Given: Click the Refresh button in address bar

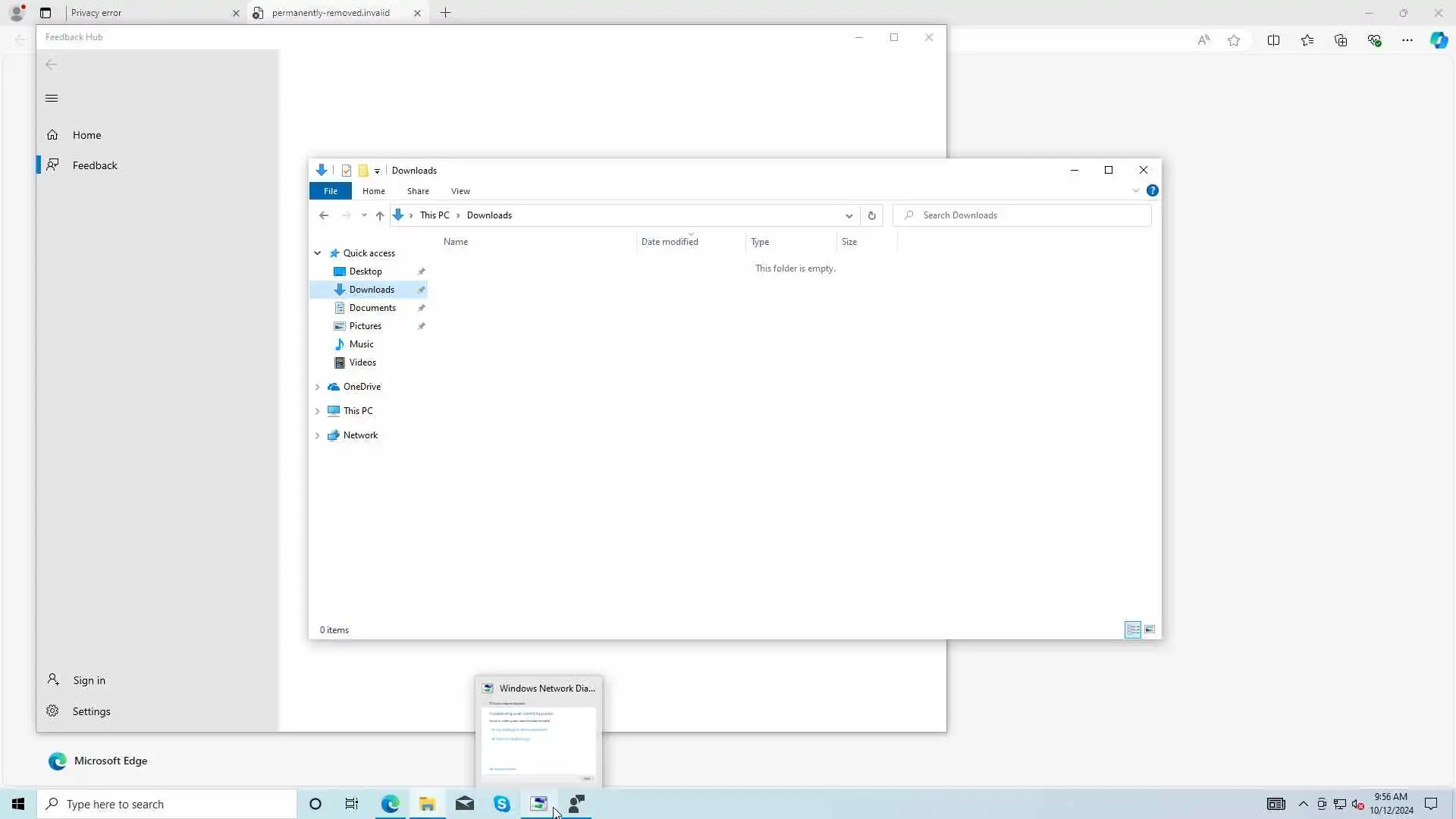Looking at the screenshot, I should [871, 215].
